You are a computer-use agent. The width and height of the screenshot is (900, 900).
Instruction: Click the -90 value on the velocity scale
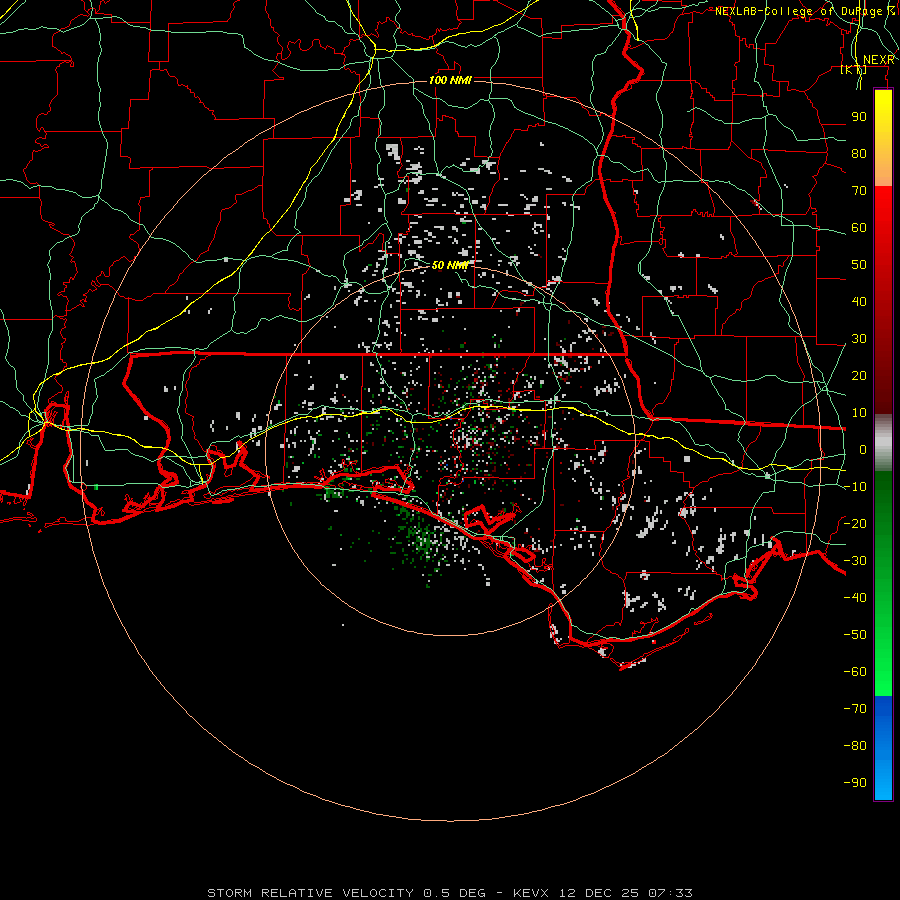point(855,783)
